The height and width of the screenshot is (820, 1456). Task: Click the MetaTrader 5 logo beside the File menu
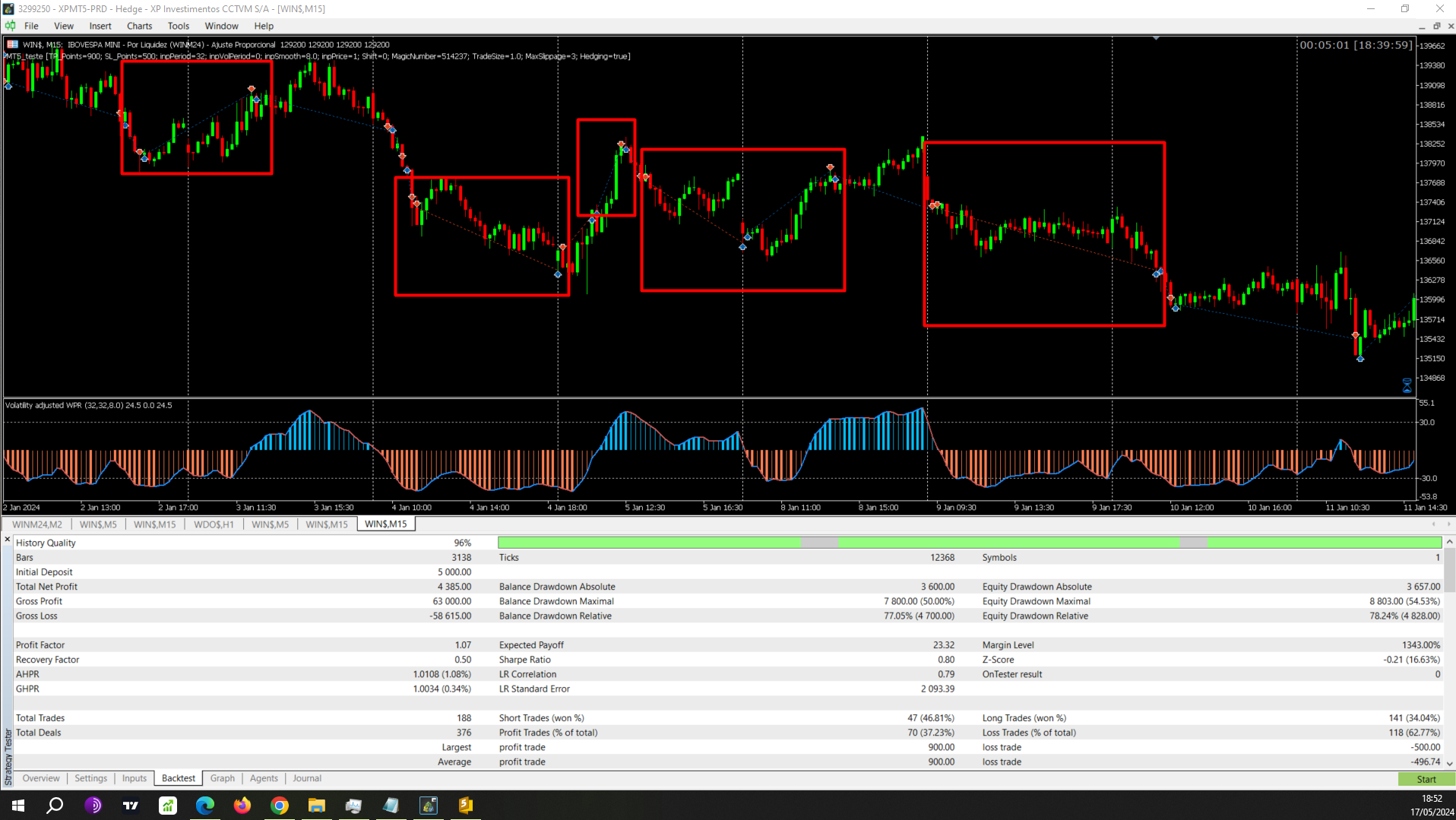pyautogui.click(x=10, y=25)
